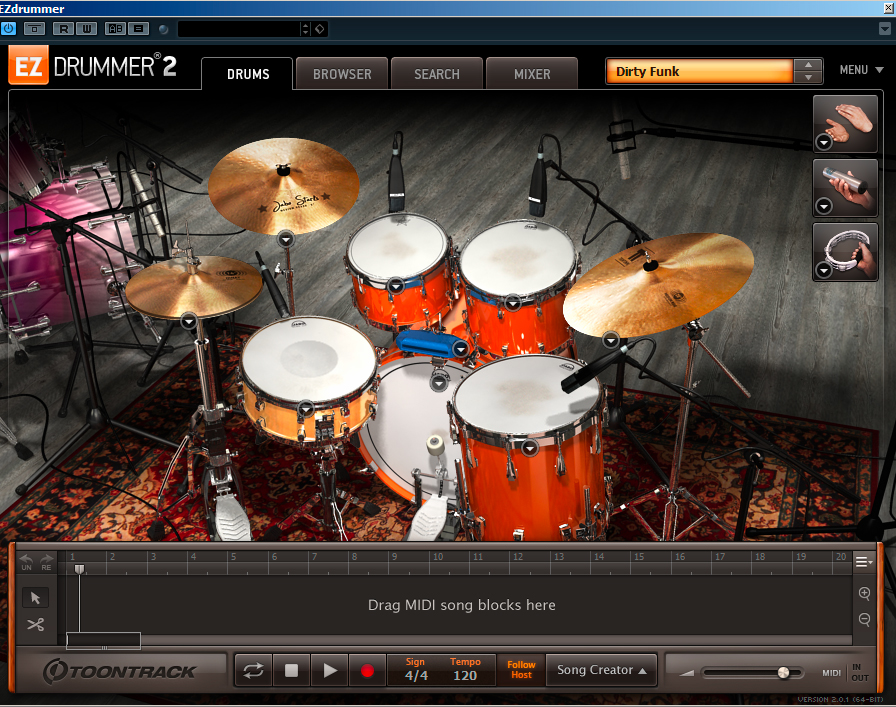
Task: Click the redo arrow
Action: click(x=46, y=561)
